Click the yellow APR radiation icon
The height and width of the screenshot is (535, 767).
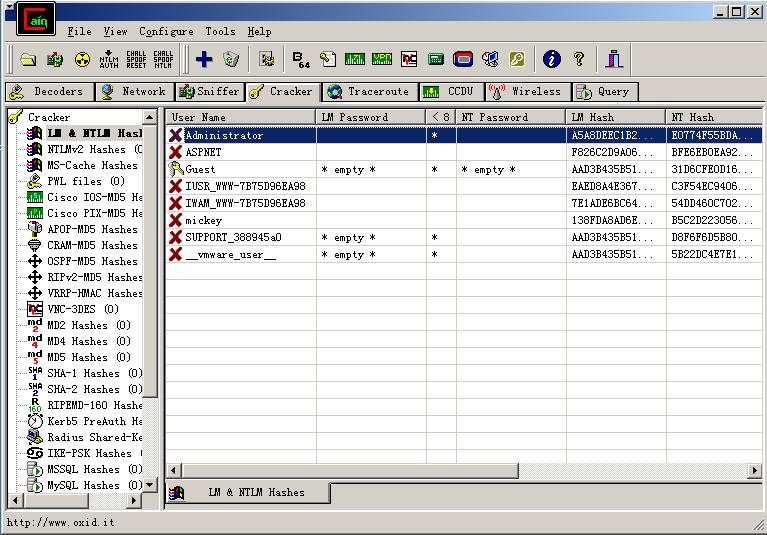coord(82,60)
